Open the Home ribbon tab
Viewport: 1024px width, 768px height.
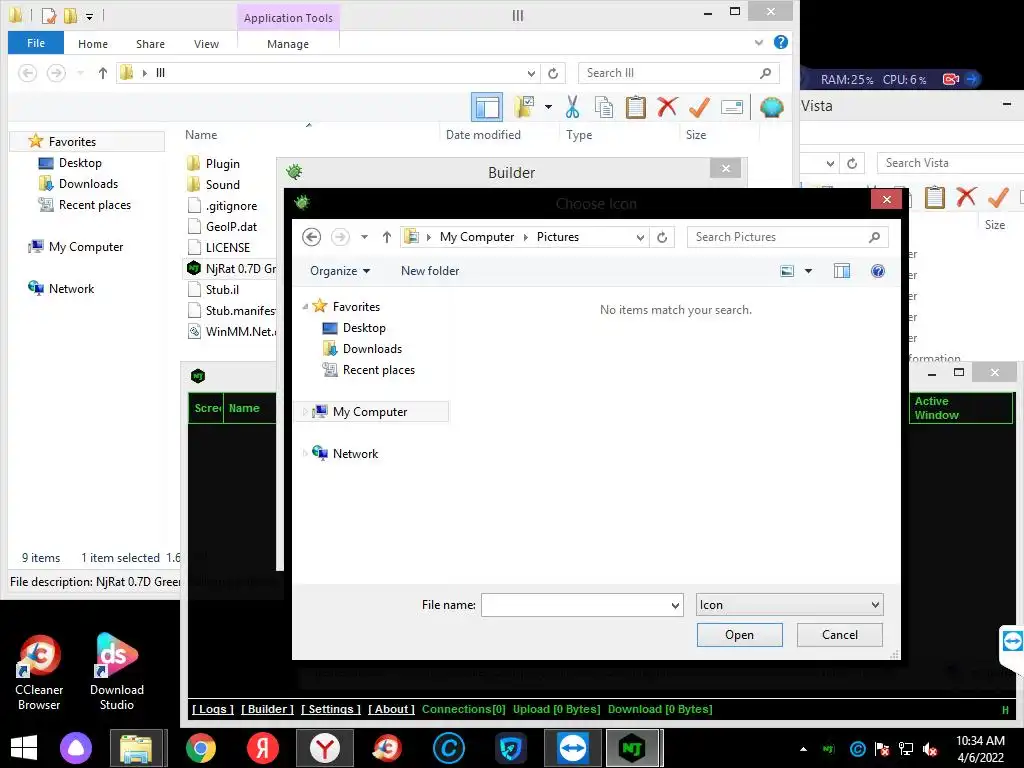coord(93,44)
